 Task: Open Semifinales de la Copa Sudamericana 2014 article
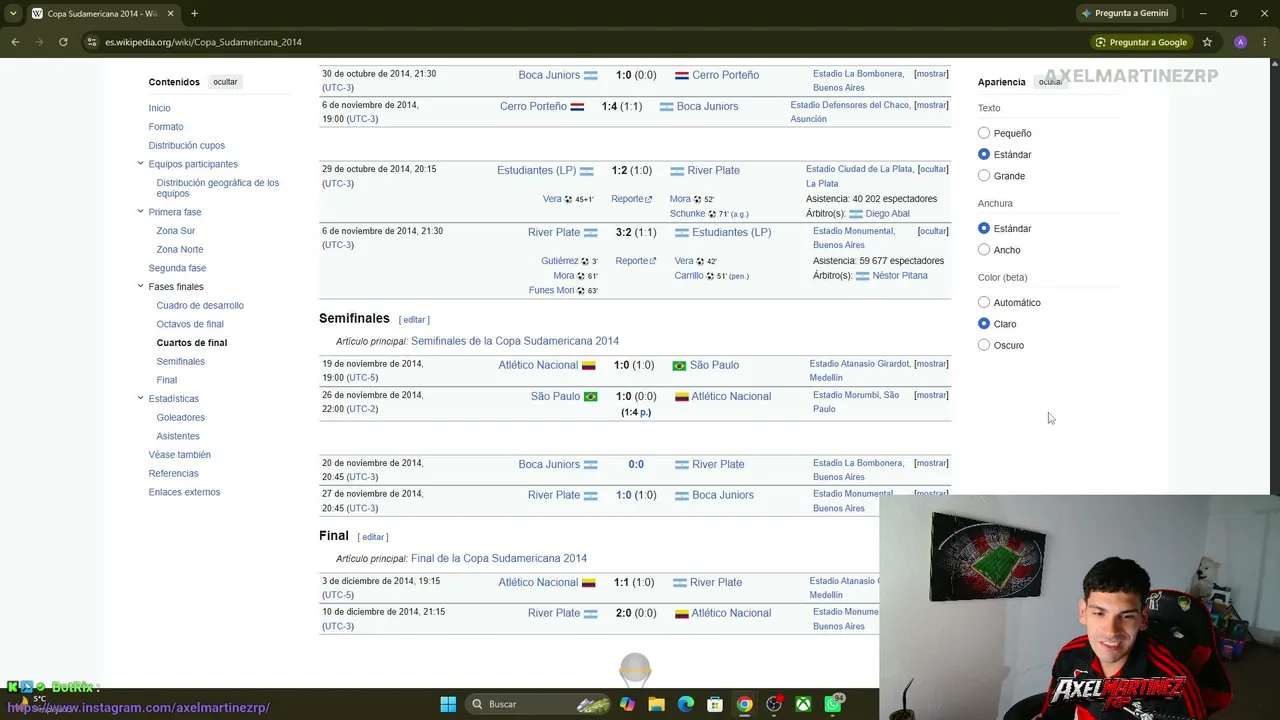coord(515,341)
